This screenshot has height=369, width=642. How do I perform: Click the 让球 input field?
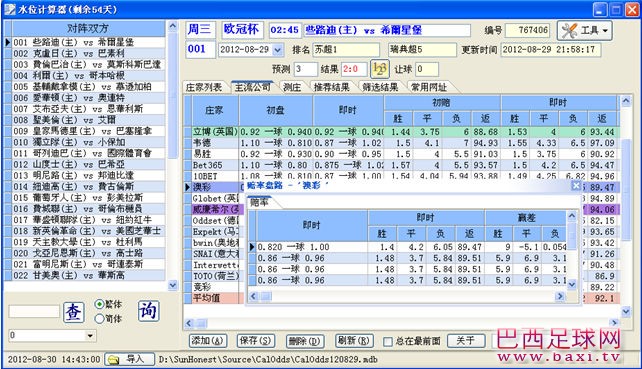tap(426, 69)
